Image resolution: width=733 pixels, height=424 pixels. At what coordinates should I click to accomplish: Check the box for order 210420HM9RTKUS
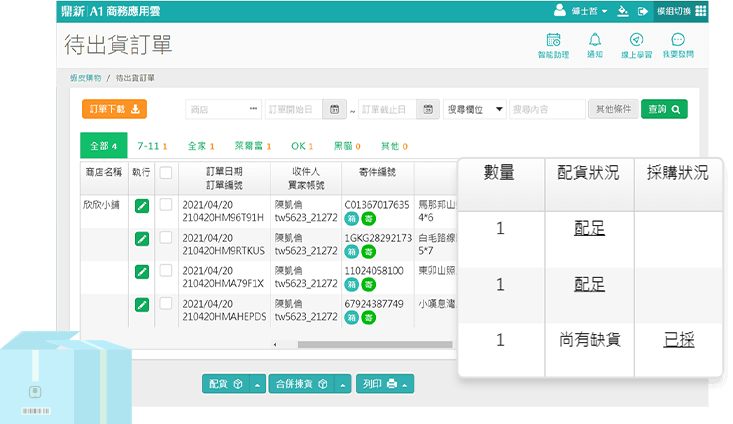(166, 238)
